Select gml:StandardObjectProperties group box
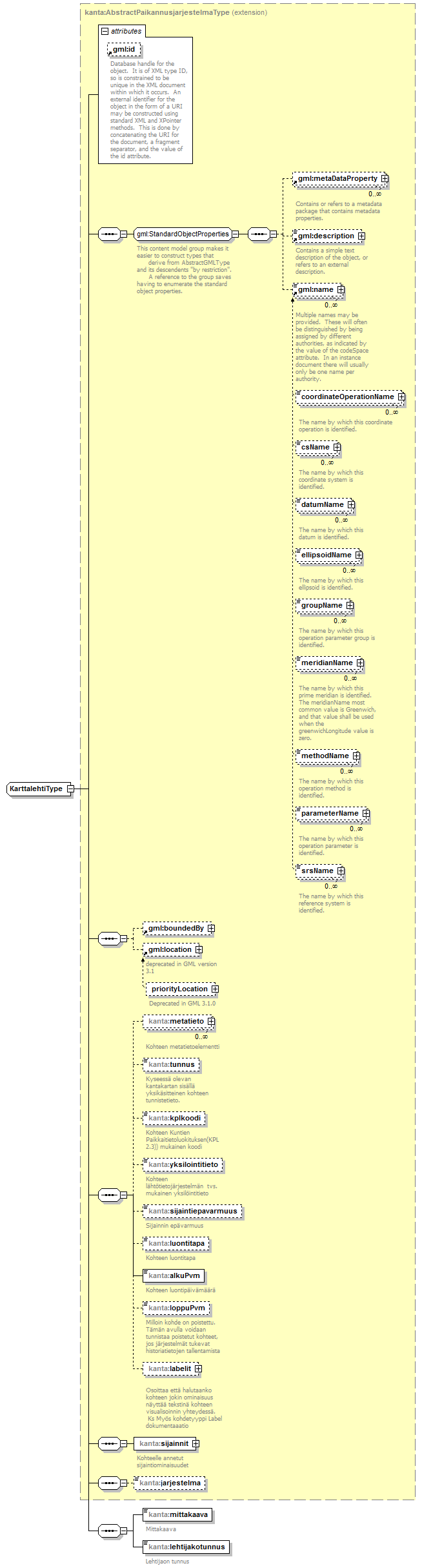Image resolution: width=422 pixels, height=1568 pixels. click(183, 234)
